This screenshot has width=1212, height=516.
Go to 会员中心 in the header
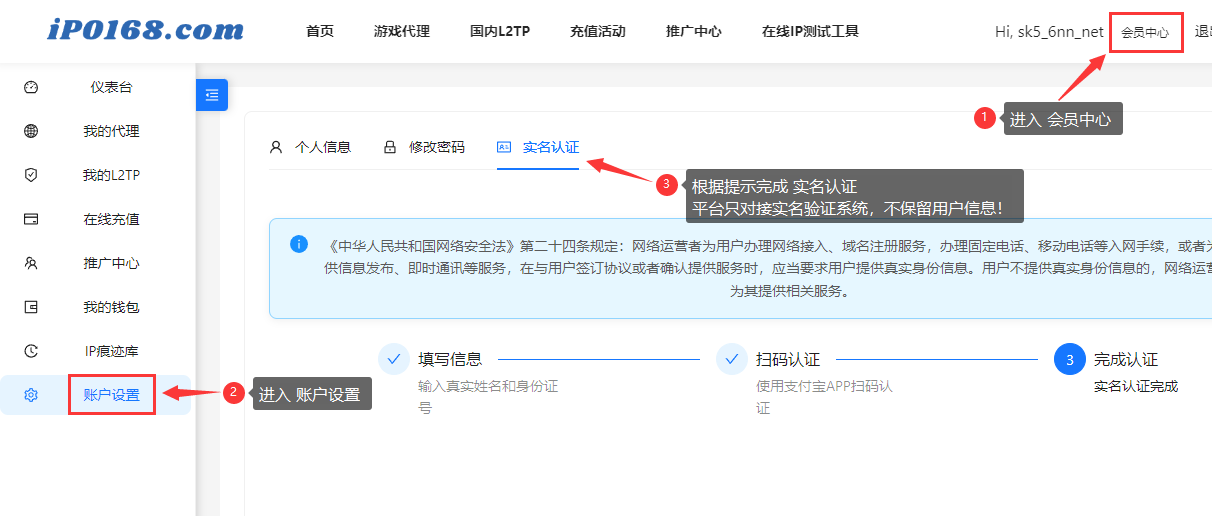[1145, 32]
